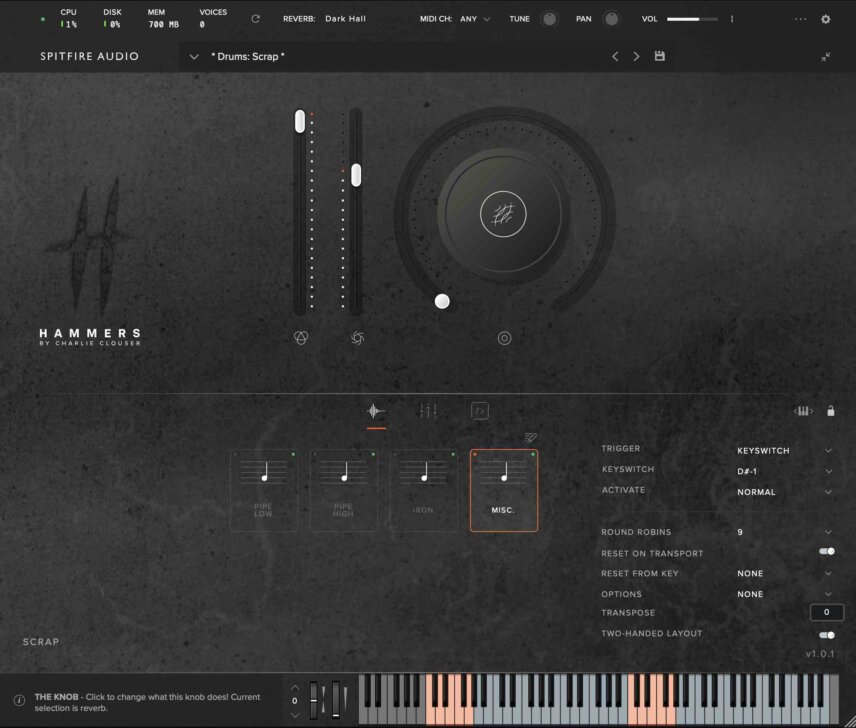Viewport: 856px width, 728px height.
Task: Toggle the Two-Handed Layout switch
Action: pos(827,635)
